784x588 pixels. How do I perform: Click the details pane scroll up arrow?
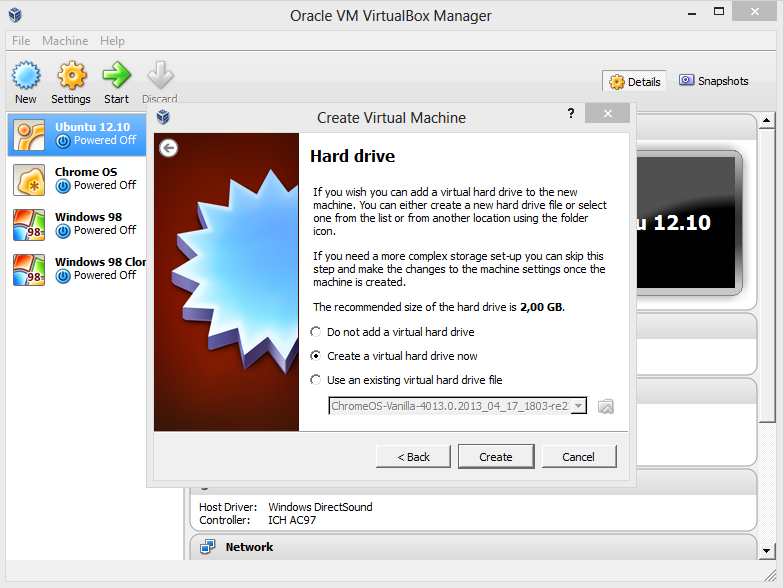tap(766, 120)
